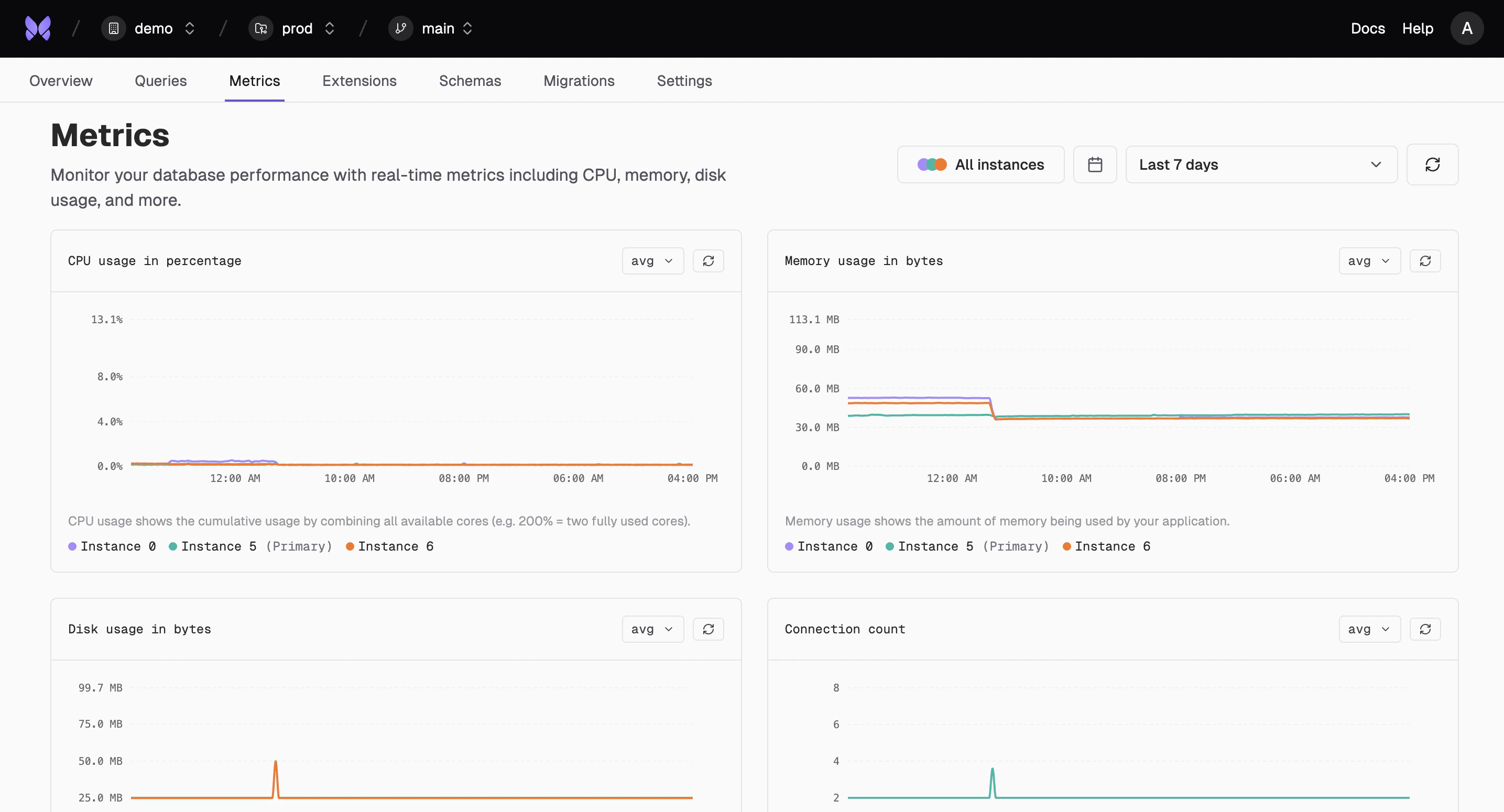Click the branch icon next to main
Screen dimensions: 1504x812
(x=399, y=28)
